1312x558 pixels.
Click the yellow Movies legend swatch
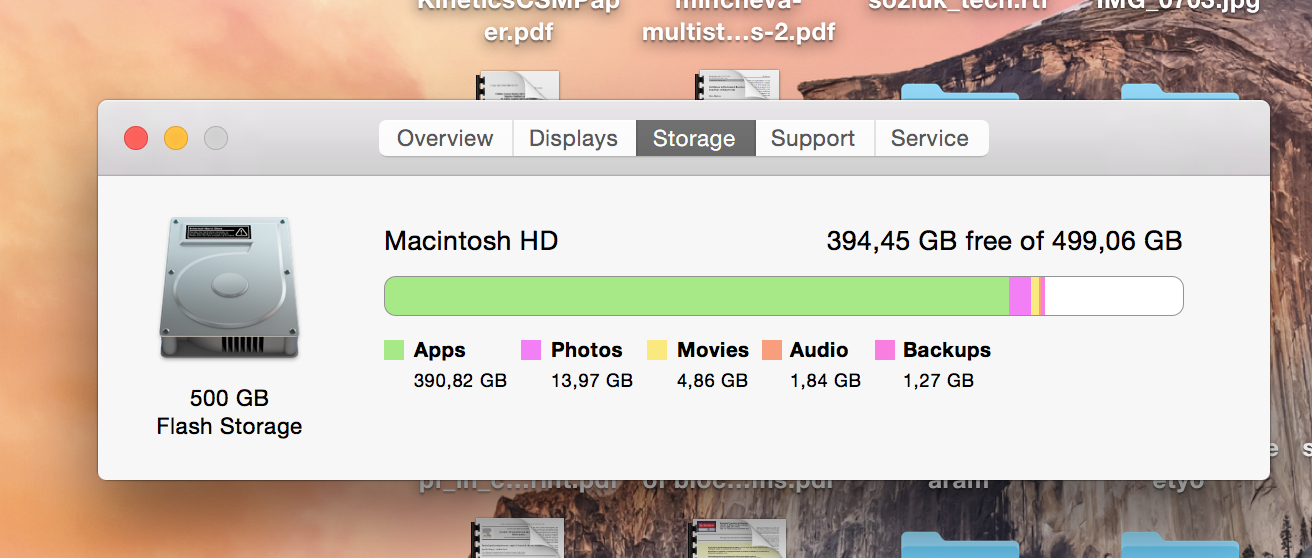click(x=657, y=350)
